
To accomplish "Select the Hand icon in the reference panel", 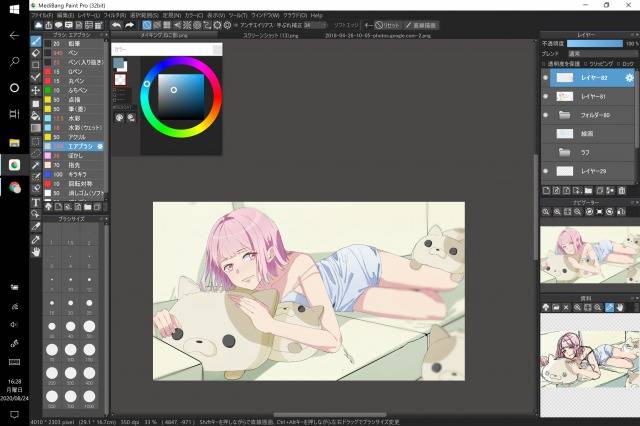I will pos(620,307).
